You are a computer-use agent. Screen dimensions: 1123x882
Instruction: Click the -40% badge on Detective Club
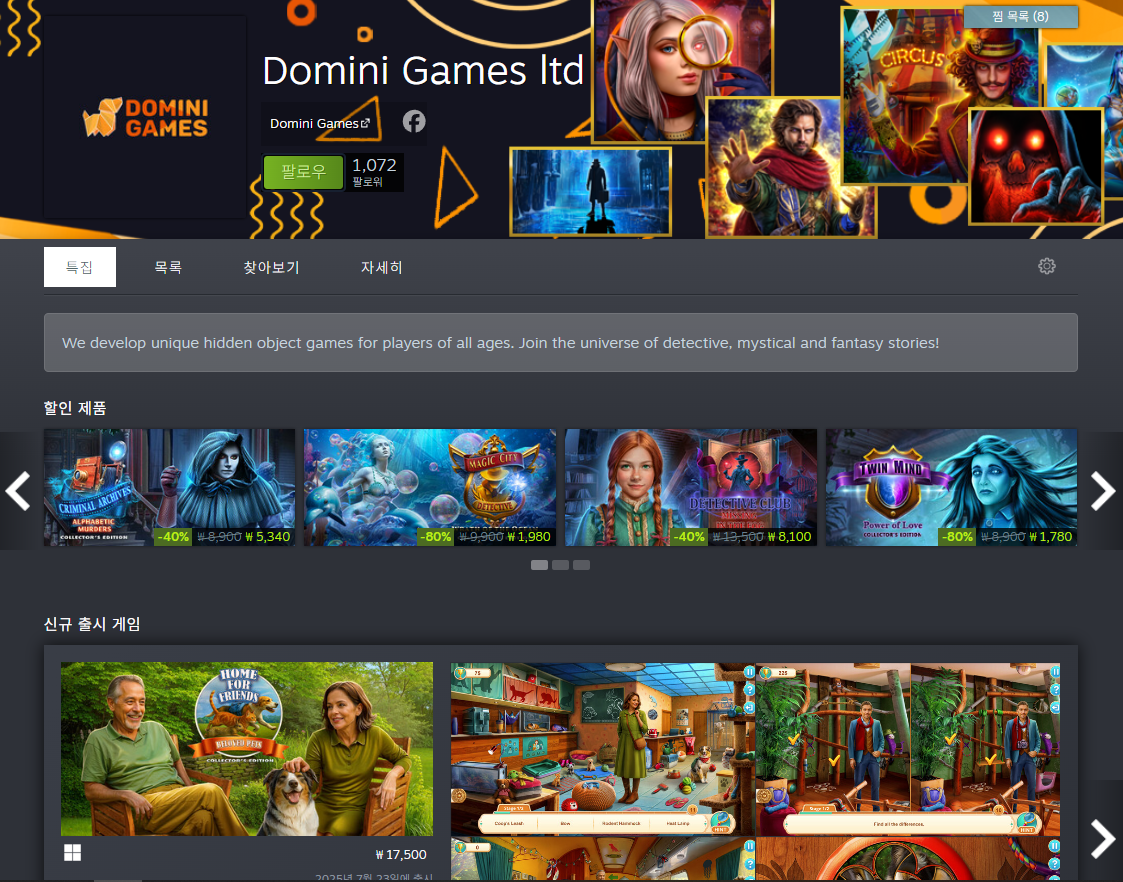pos(689,537)
